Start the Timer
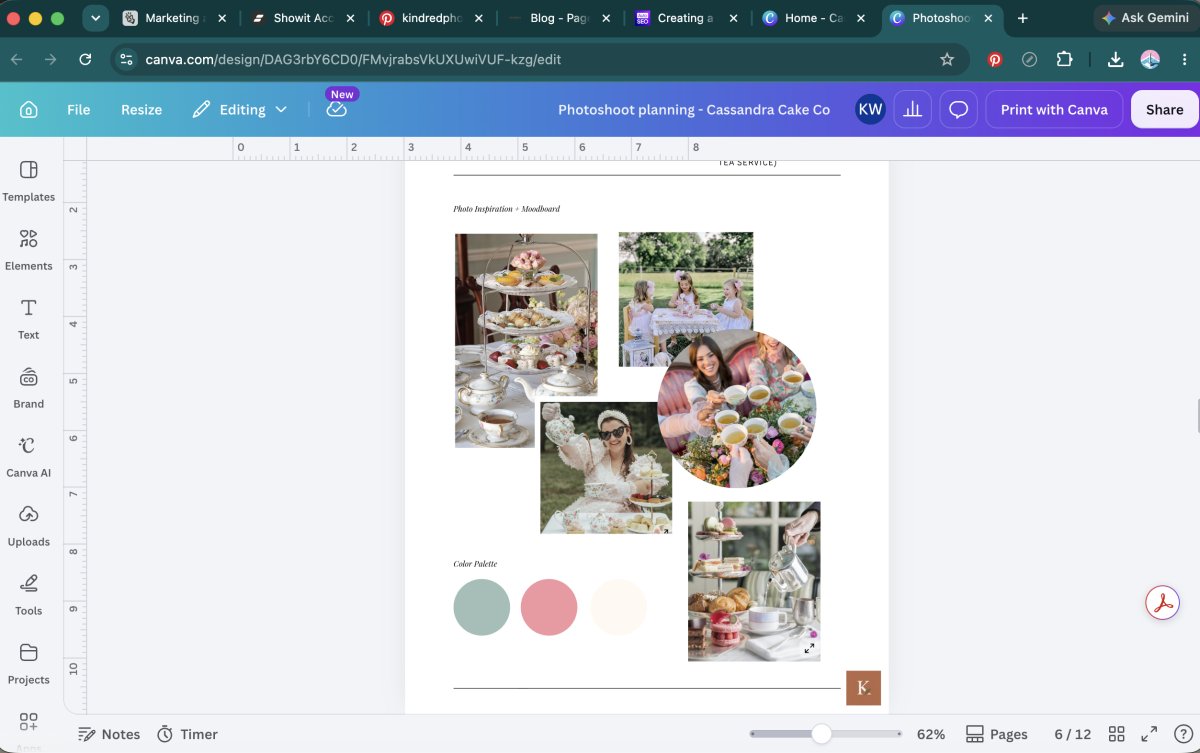 tap(187, 734)
